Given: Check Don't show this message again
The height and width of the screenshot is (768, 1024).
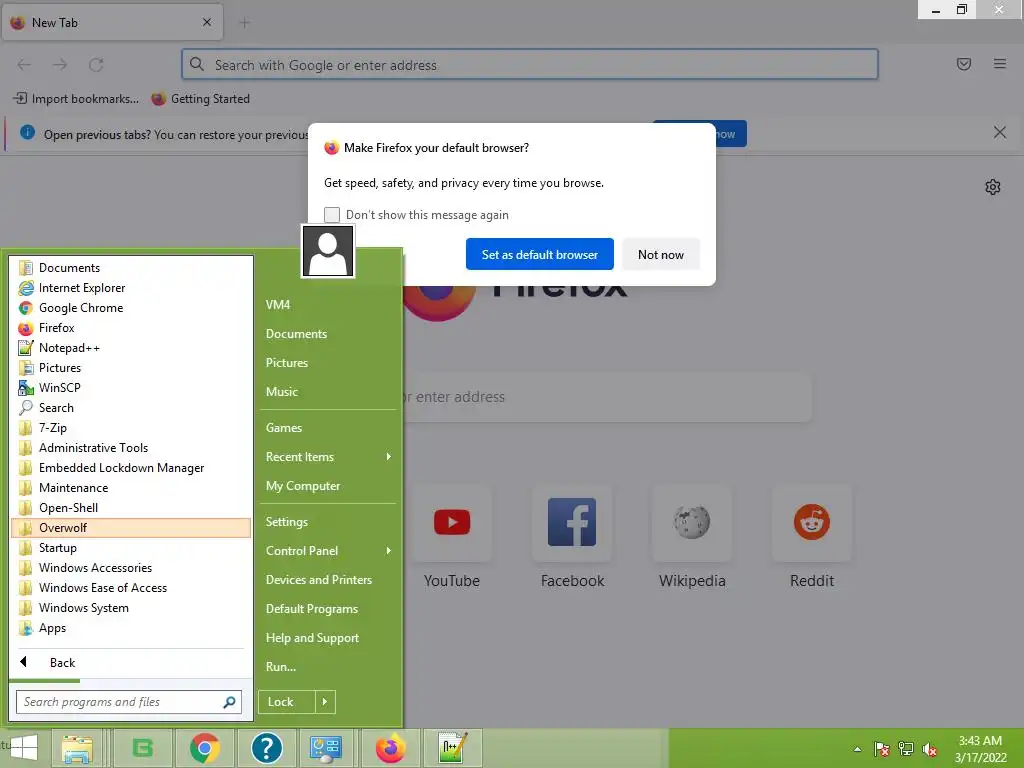Looking at the screenshot, I should [x=332, y=215].
